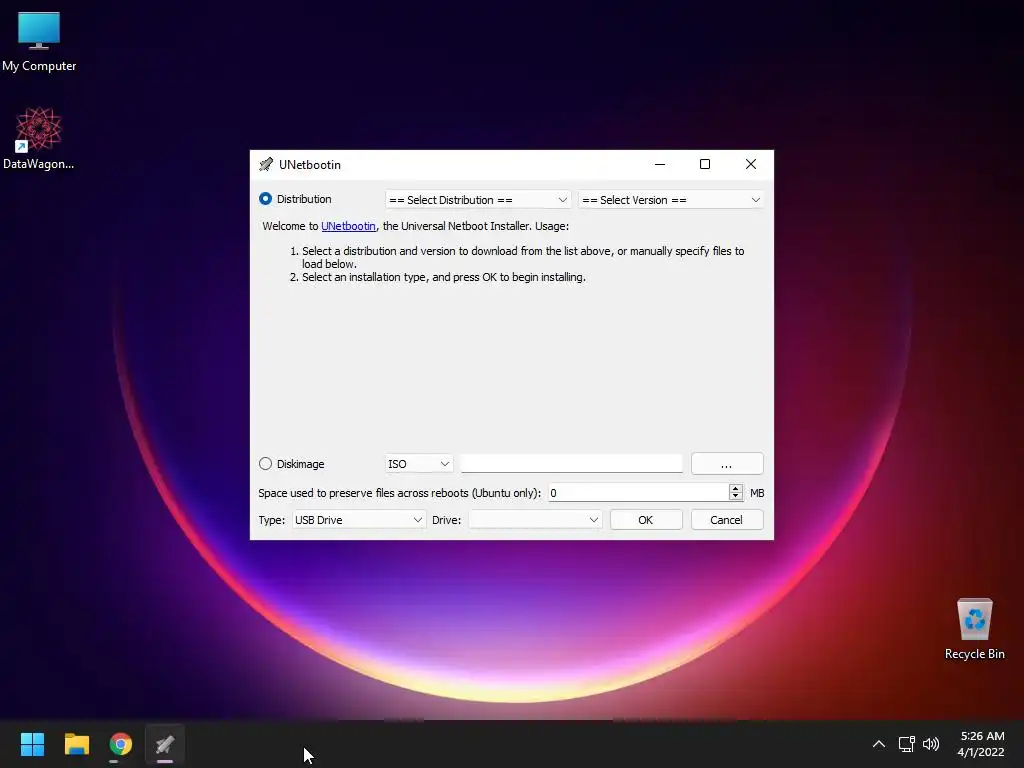Screen dimensions: 1024x768
Task: Show hidden system tray icons
Action: tap(879, 744)
